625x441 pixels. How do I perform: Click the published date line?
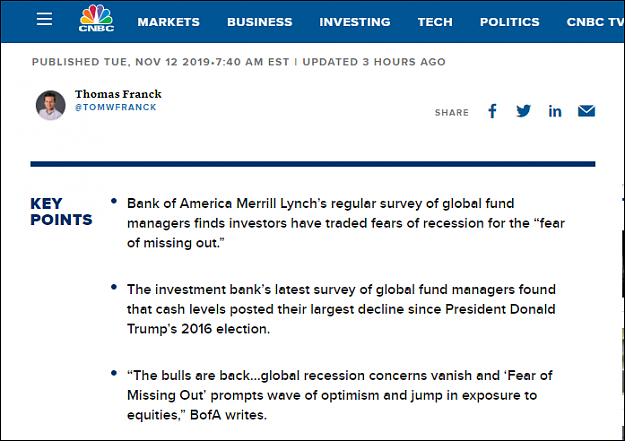[238, 62]
